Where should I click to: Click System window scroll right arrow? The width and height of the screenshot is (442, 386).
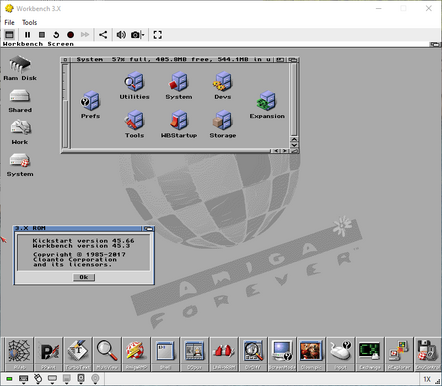coord(284,151)
